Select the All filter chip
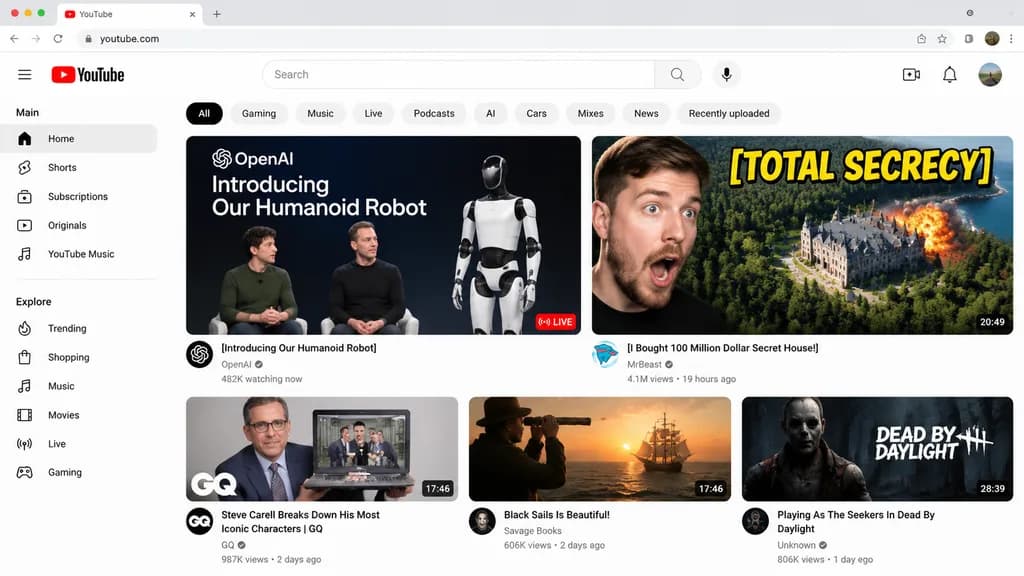 pos(204,114)
